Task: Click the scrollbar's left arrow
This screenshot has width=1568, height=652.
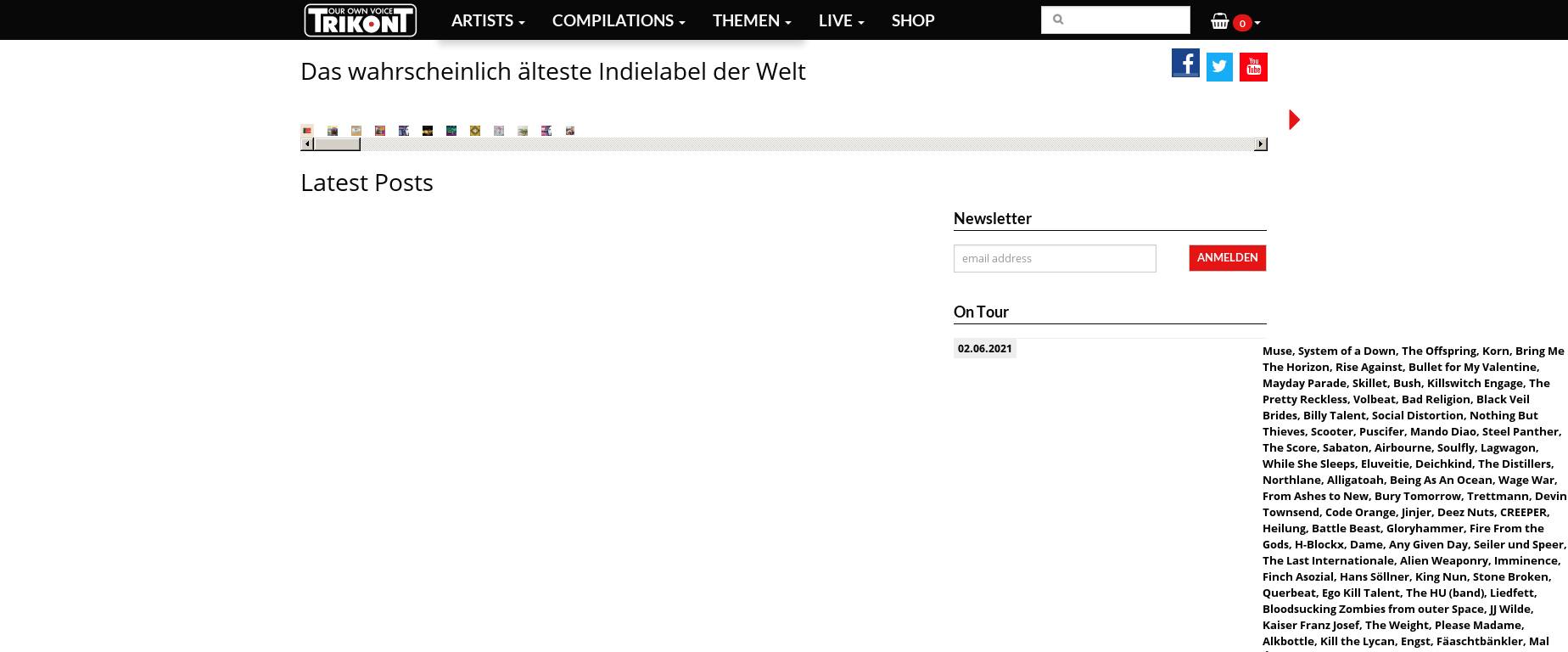Action: (307, 144)
